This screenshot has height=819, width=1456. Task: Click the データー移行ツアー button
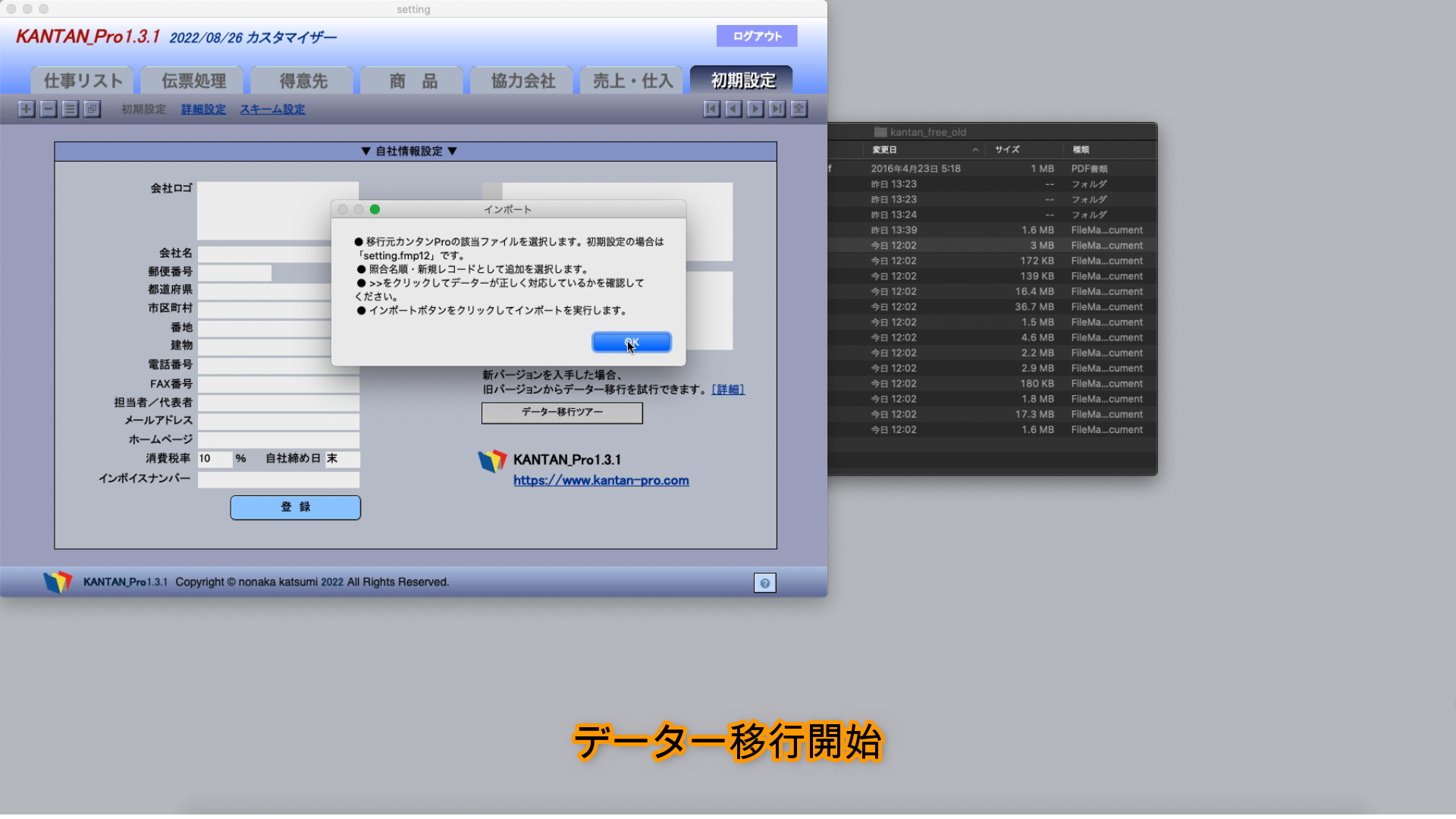[x=562, y=413]
